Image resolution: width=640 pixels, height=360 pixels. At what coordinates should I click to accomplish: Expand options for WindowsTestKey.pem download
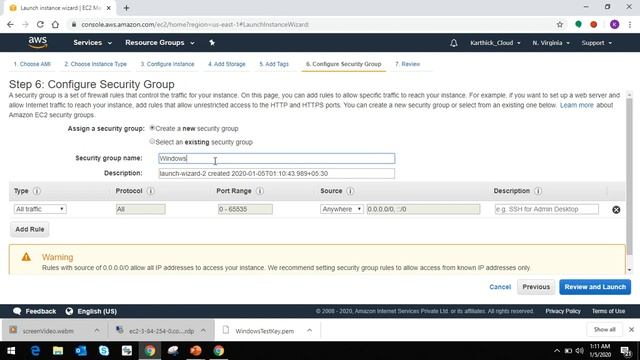coord(309,330)
